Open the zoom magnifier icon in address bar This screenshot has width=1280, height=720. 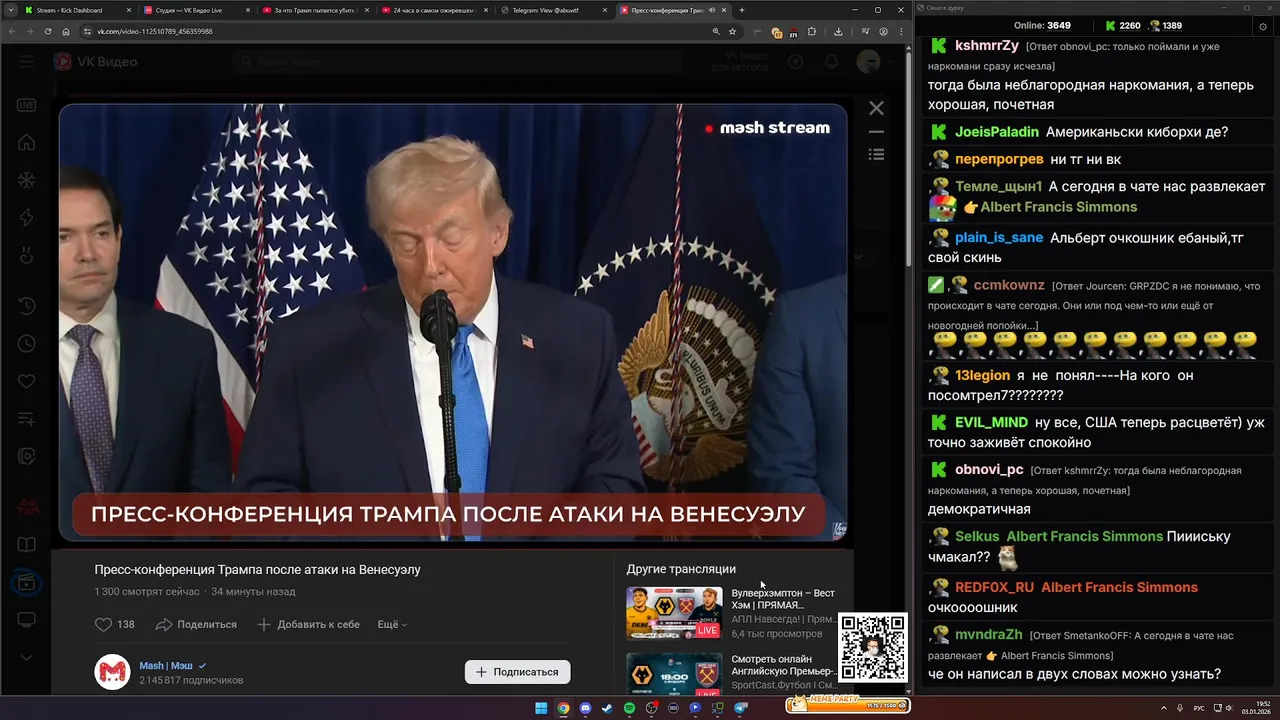tap(716, 31)
